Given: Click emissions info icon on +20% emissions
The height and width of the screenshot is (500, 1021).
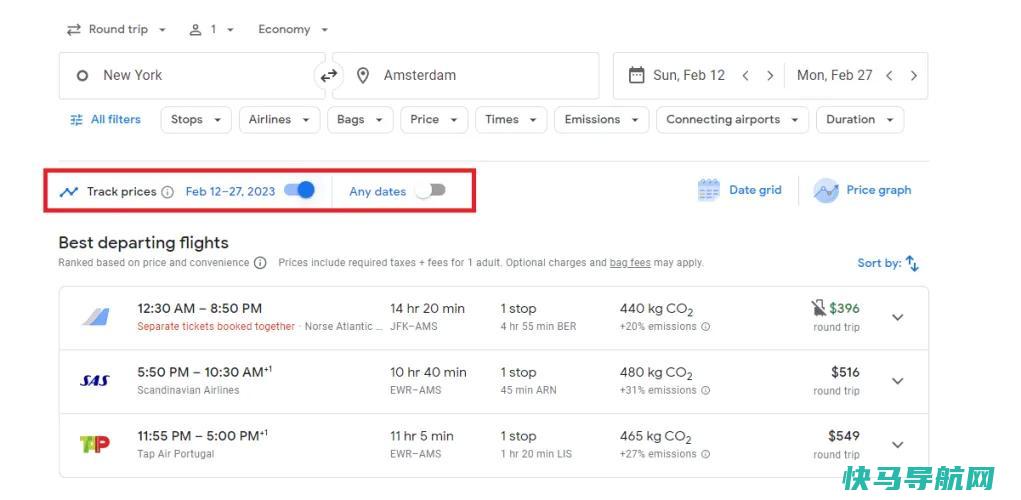Looking at the screenshot, I should (x=706, y=327).
